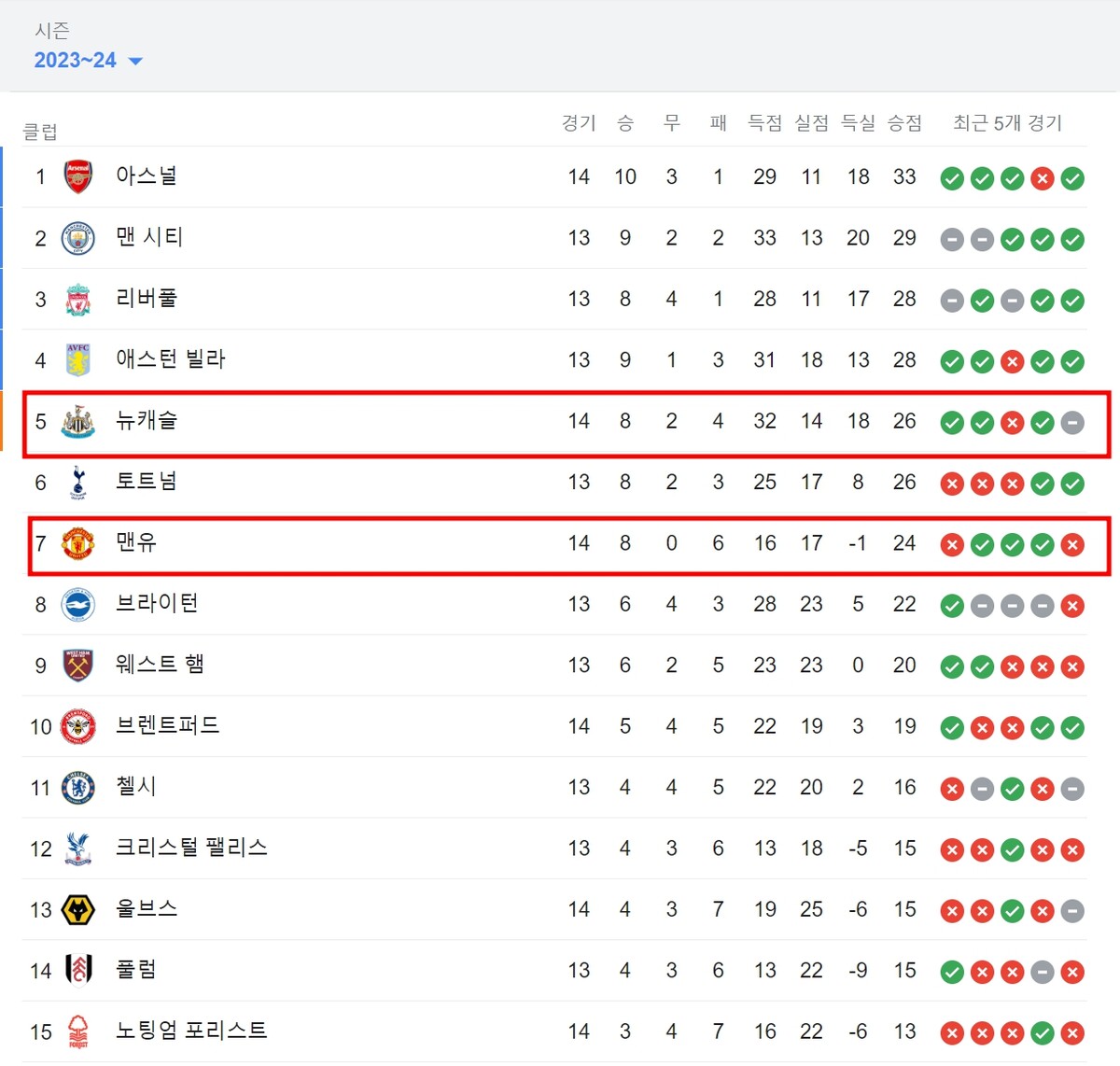Click the Arsenal club crest
The width and height of the screenshot is (1120, 1066).
tap(78, 176)
